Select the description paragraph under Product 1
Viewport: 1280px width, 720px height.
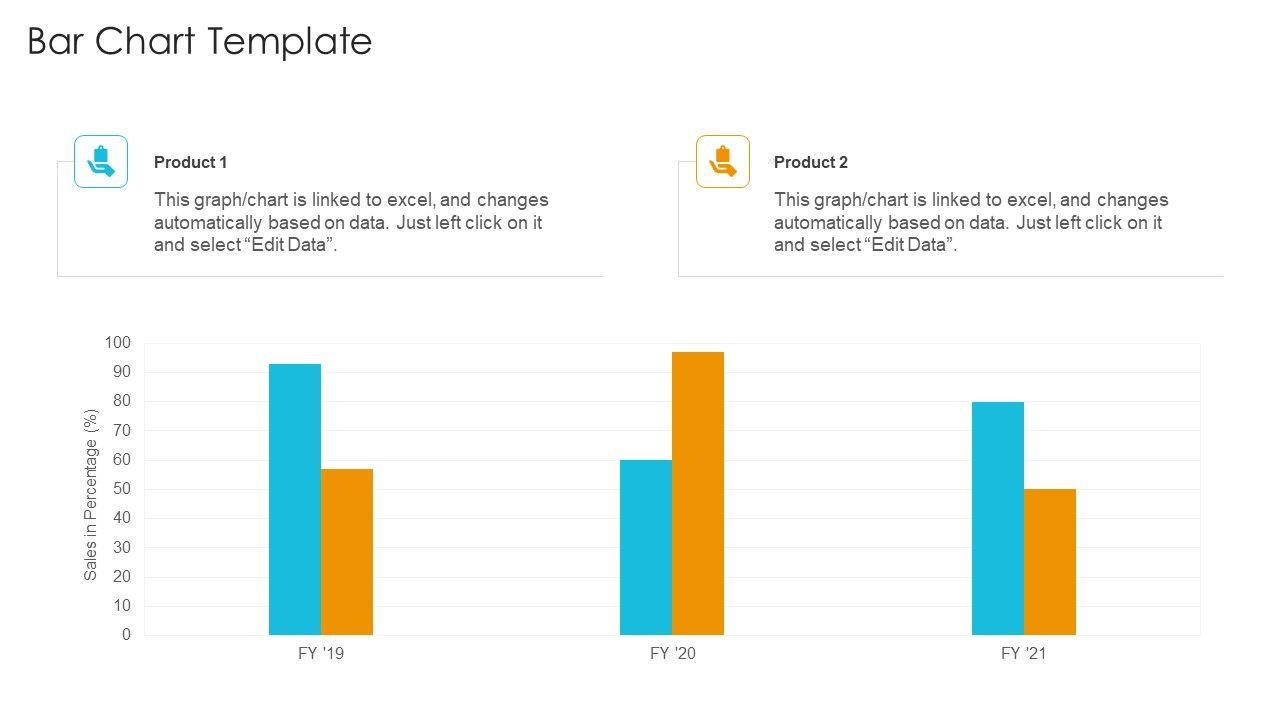[350, 222]
